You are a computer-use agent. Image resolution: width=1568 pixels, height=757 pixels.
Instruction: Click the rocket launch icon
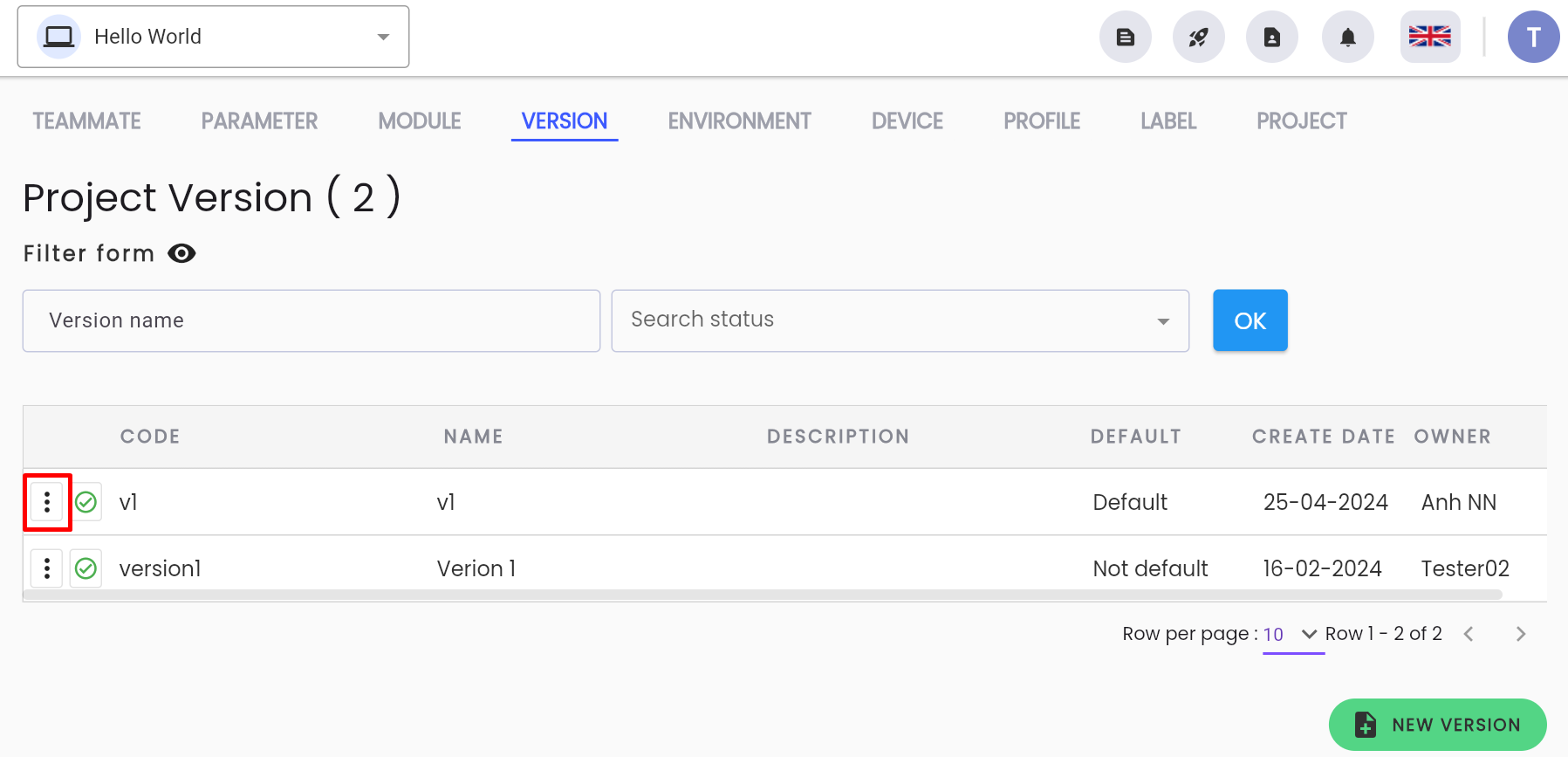pos(1199,37)
